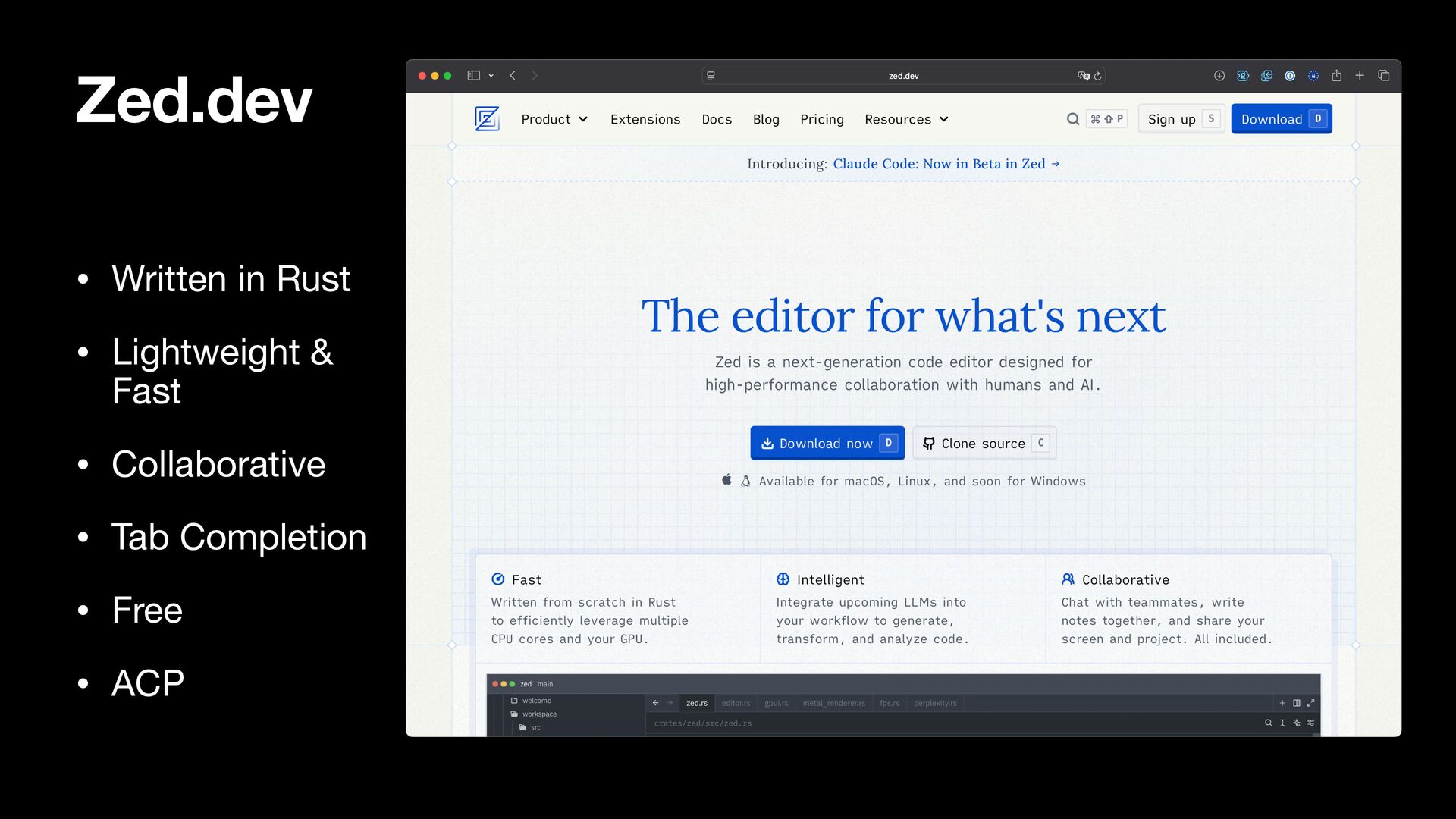This screenshot has height=819, width=1456.
Task: Show Safari tab overview
Action: point(1384,76)
